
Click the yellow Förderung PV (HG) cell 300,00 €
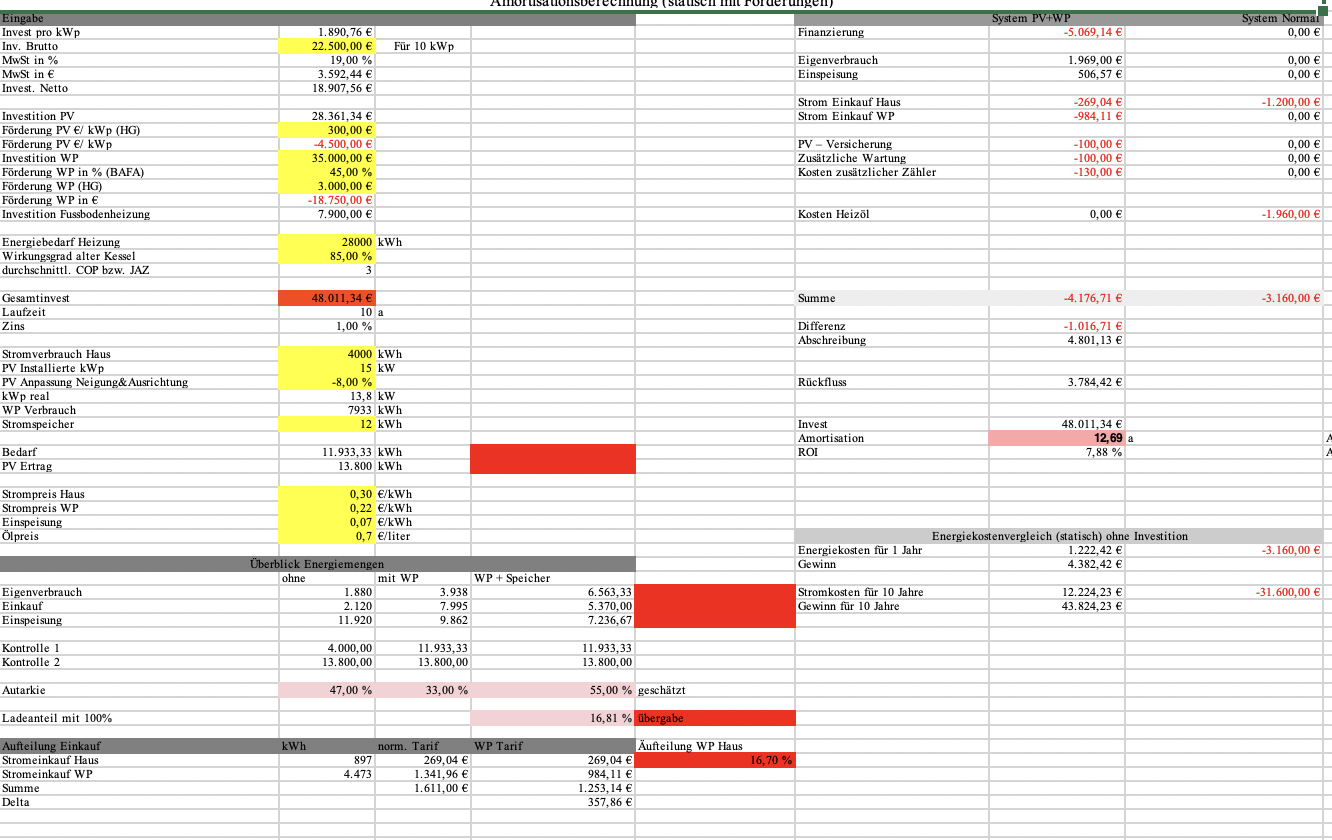(327, 130)
